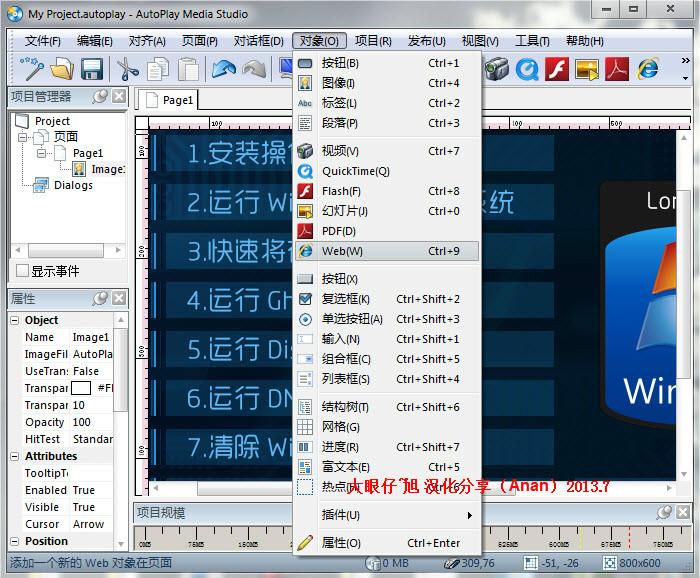Click the Flash object icon in toolbar

[557, 69]
